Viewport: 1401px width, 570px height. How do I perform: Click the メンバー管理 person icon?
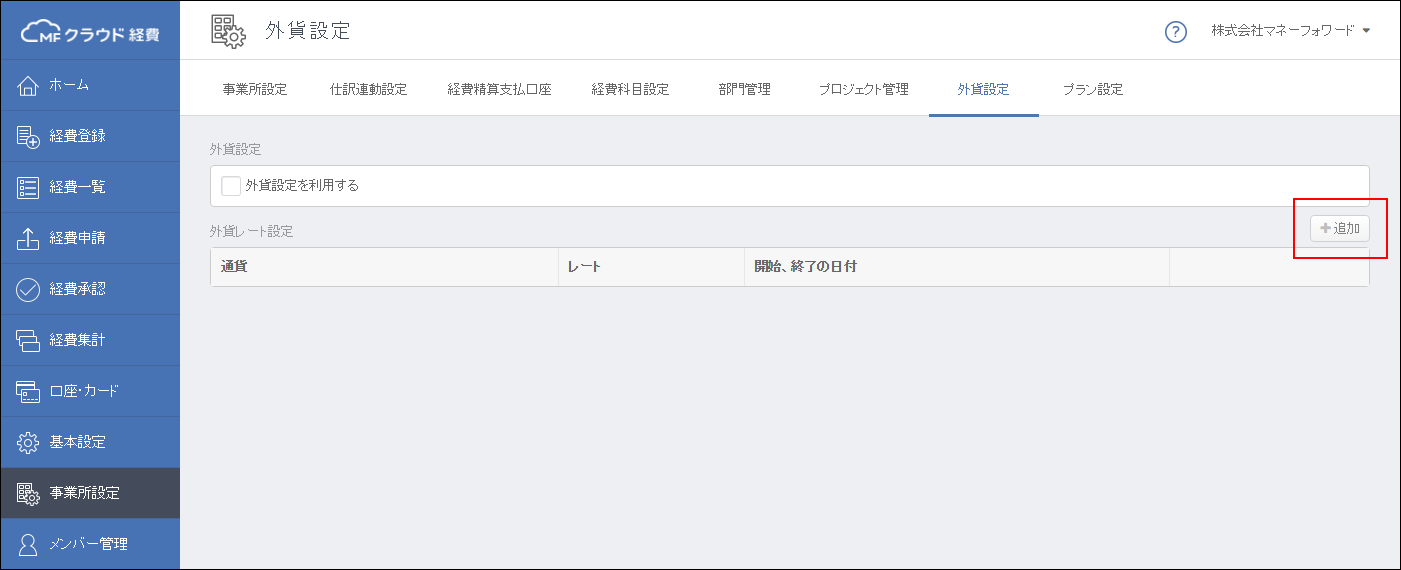[x=29, y=544]
